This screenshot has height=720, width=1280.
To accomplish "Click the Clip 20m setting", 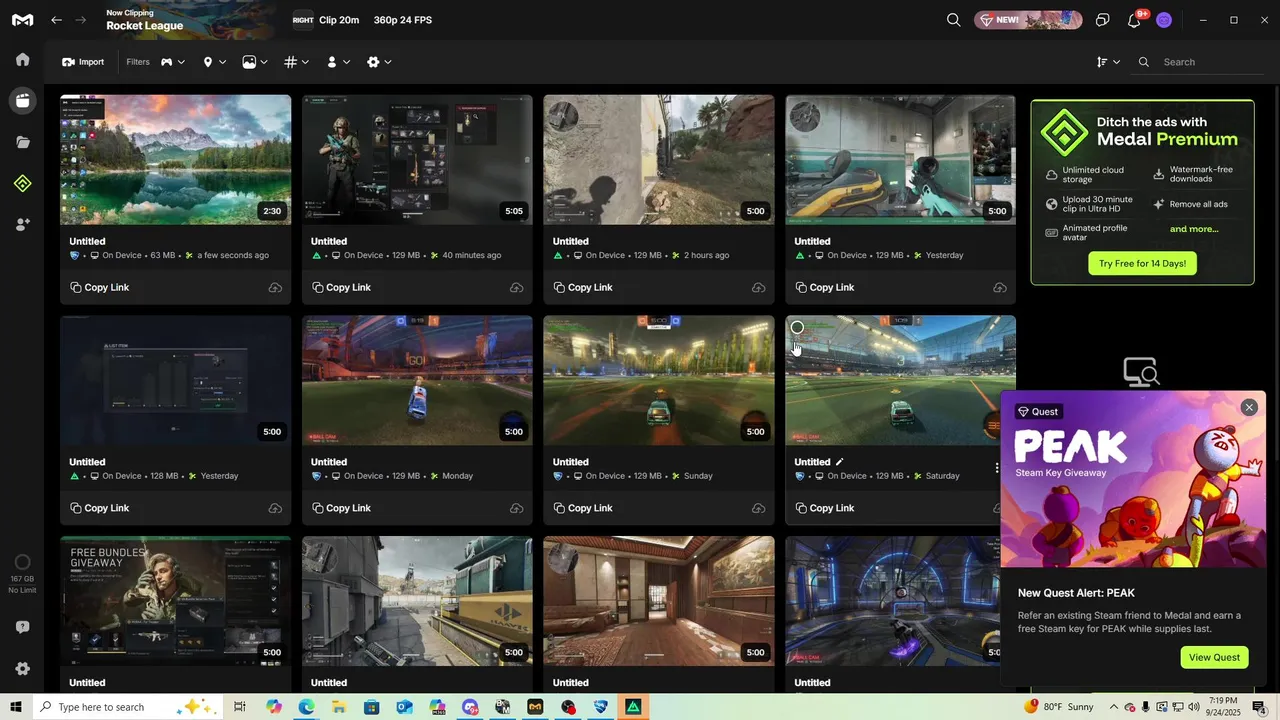I will pos(339,20).
